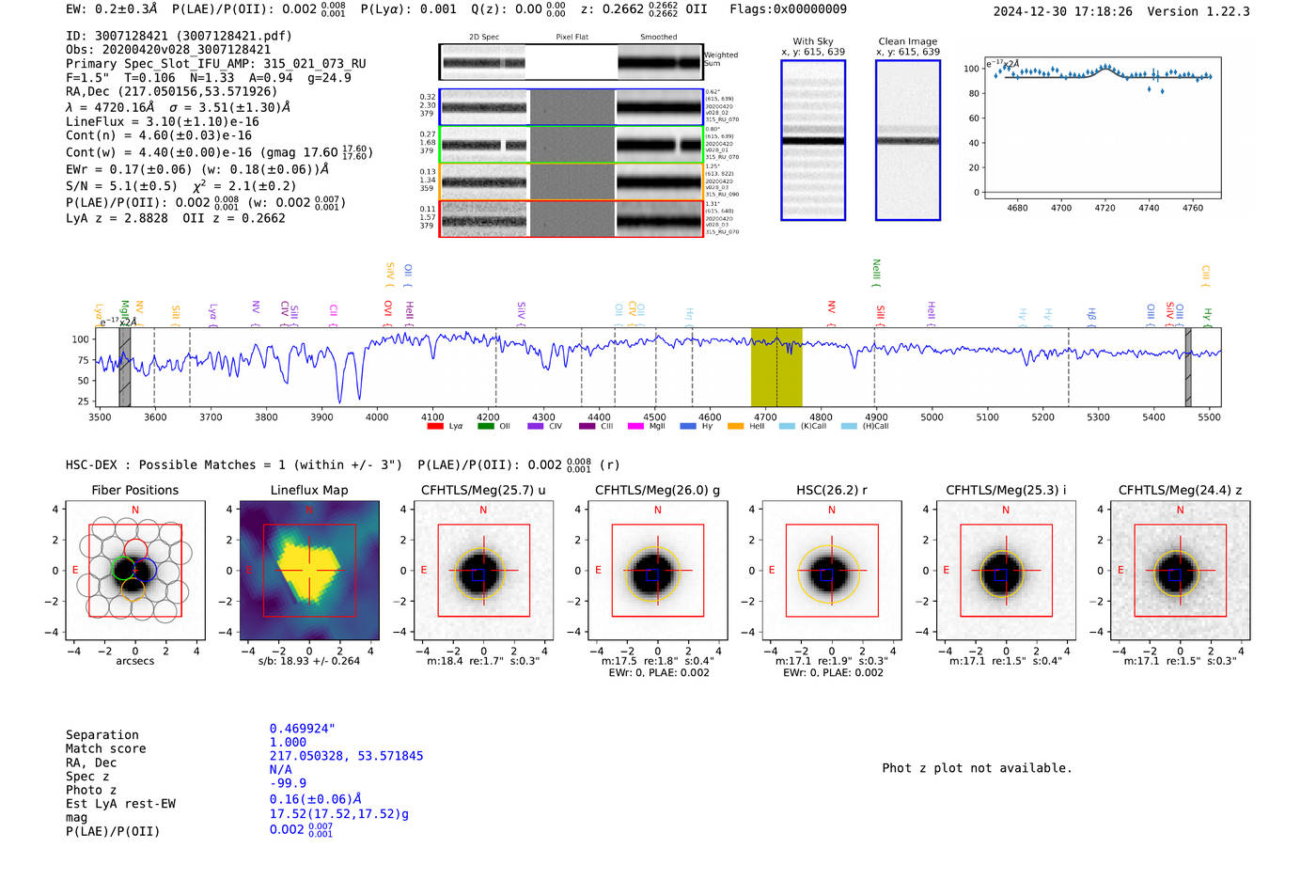The width and height of the screenshot is (1316, 896).
Task: Click the gray hatched band near 3550 Å
Action: pos(125,368)
